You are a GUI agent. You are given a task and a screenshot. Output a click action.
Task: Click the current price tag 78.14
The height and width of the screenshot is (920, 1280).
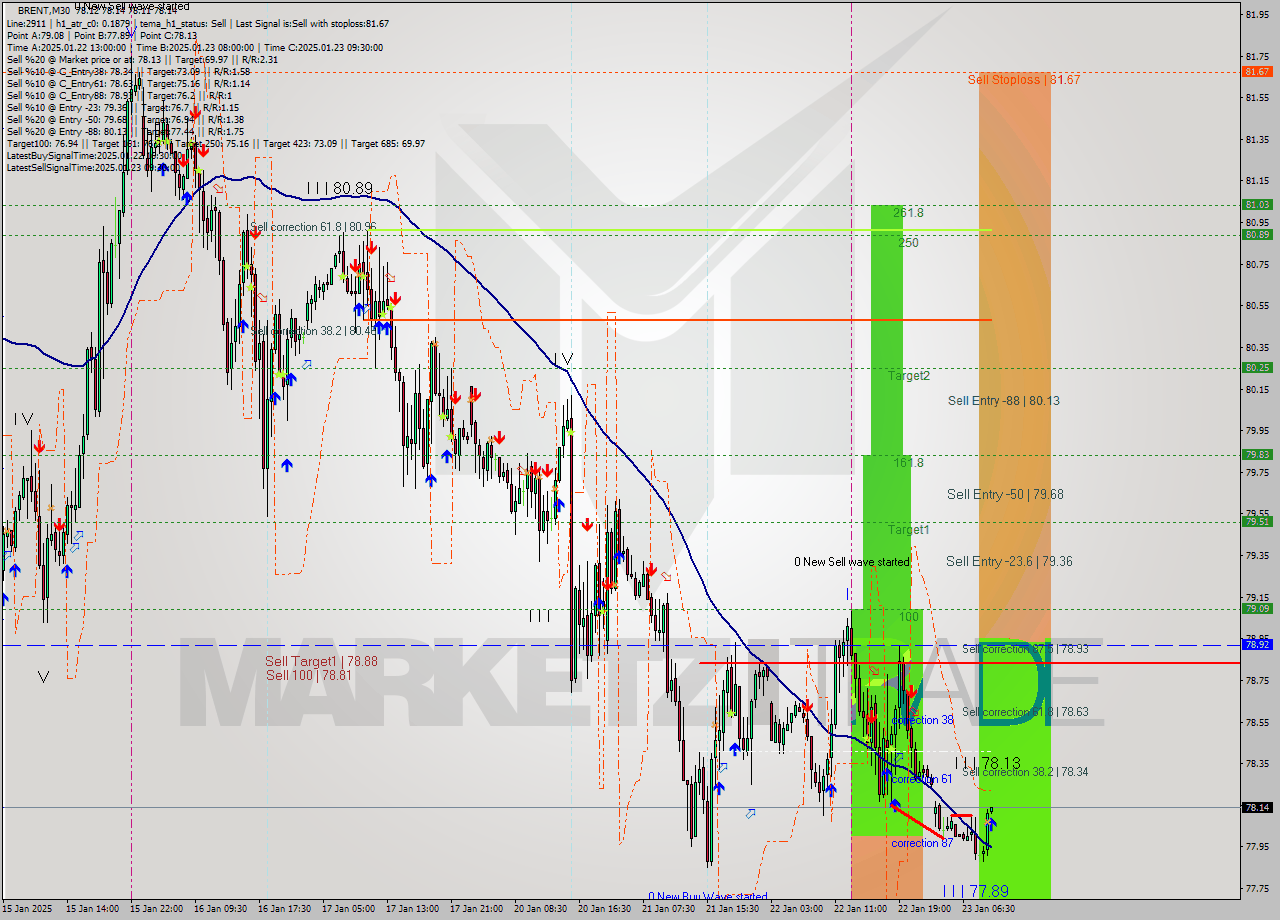pyautogui.click(x=1257, y=807)
